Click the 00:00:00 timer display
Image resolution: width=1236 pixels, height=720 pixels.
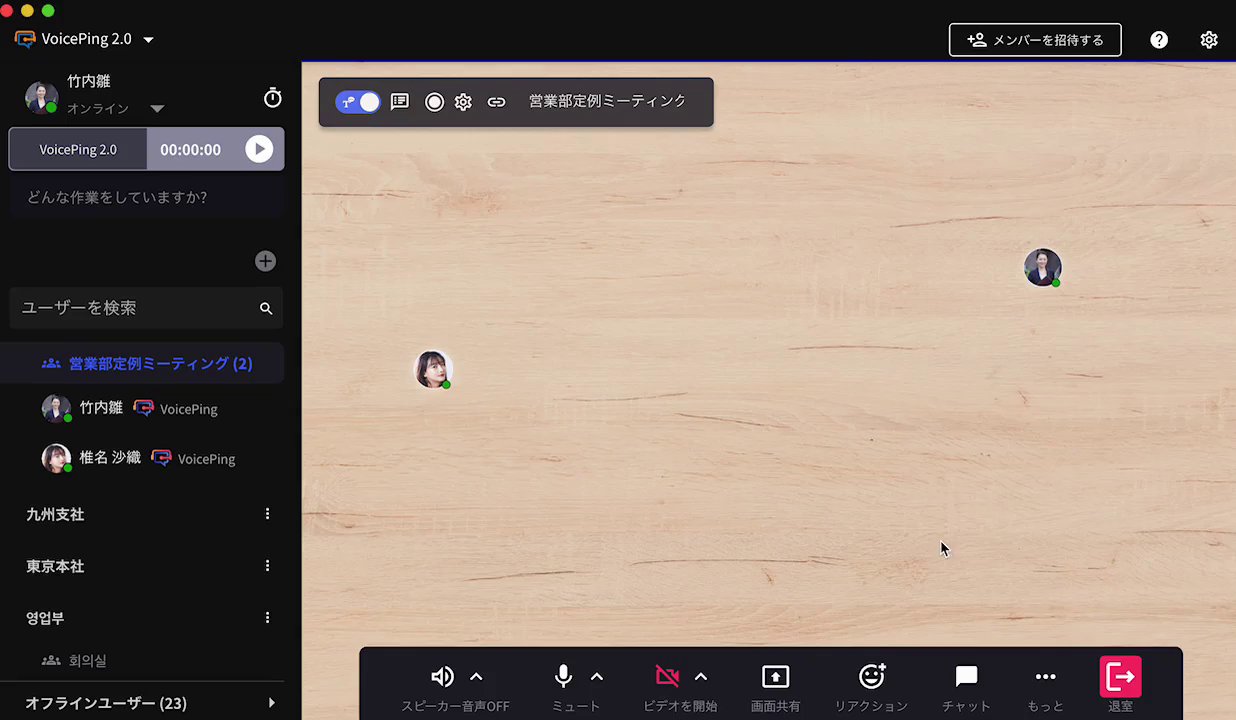point(190,149)
